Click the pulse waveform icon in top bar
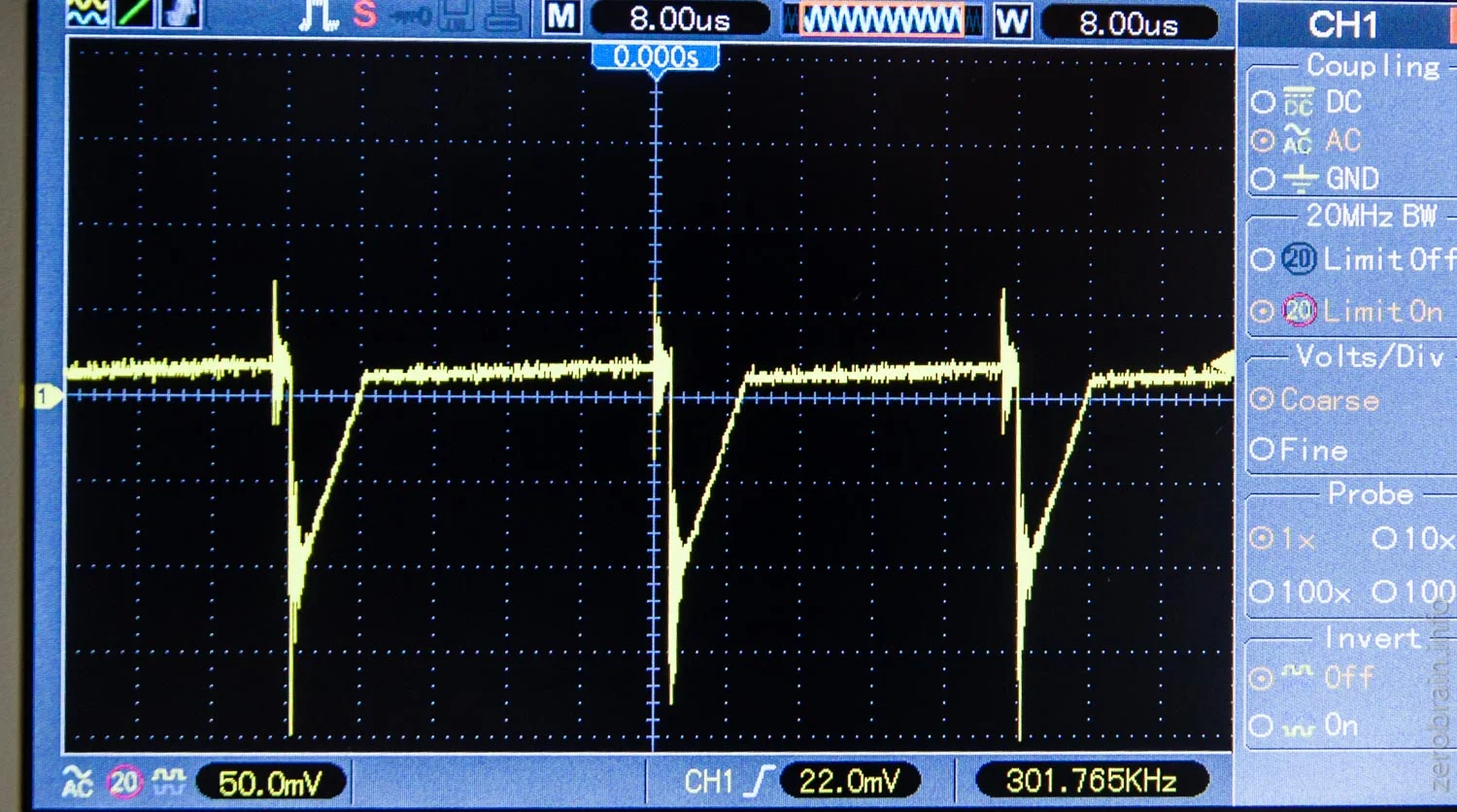Image resolution: width=1457 pixels, height=812 pixels. click(x=319, y=15)
